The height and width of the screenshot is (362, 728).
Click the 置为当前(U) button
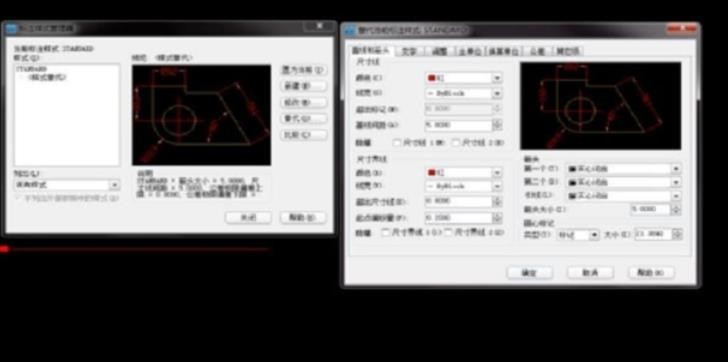point(304,70)
